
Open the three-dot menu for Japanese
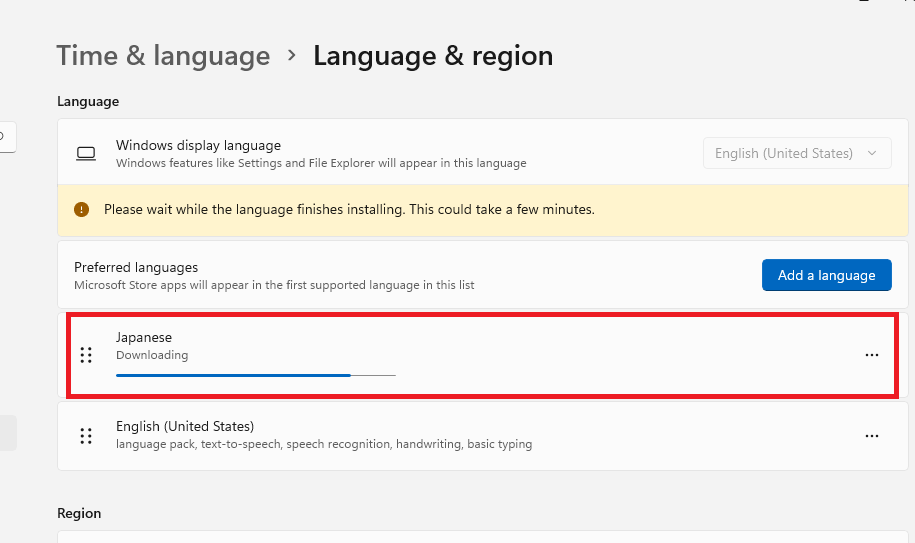872,355
